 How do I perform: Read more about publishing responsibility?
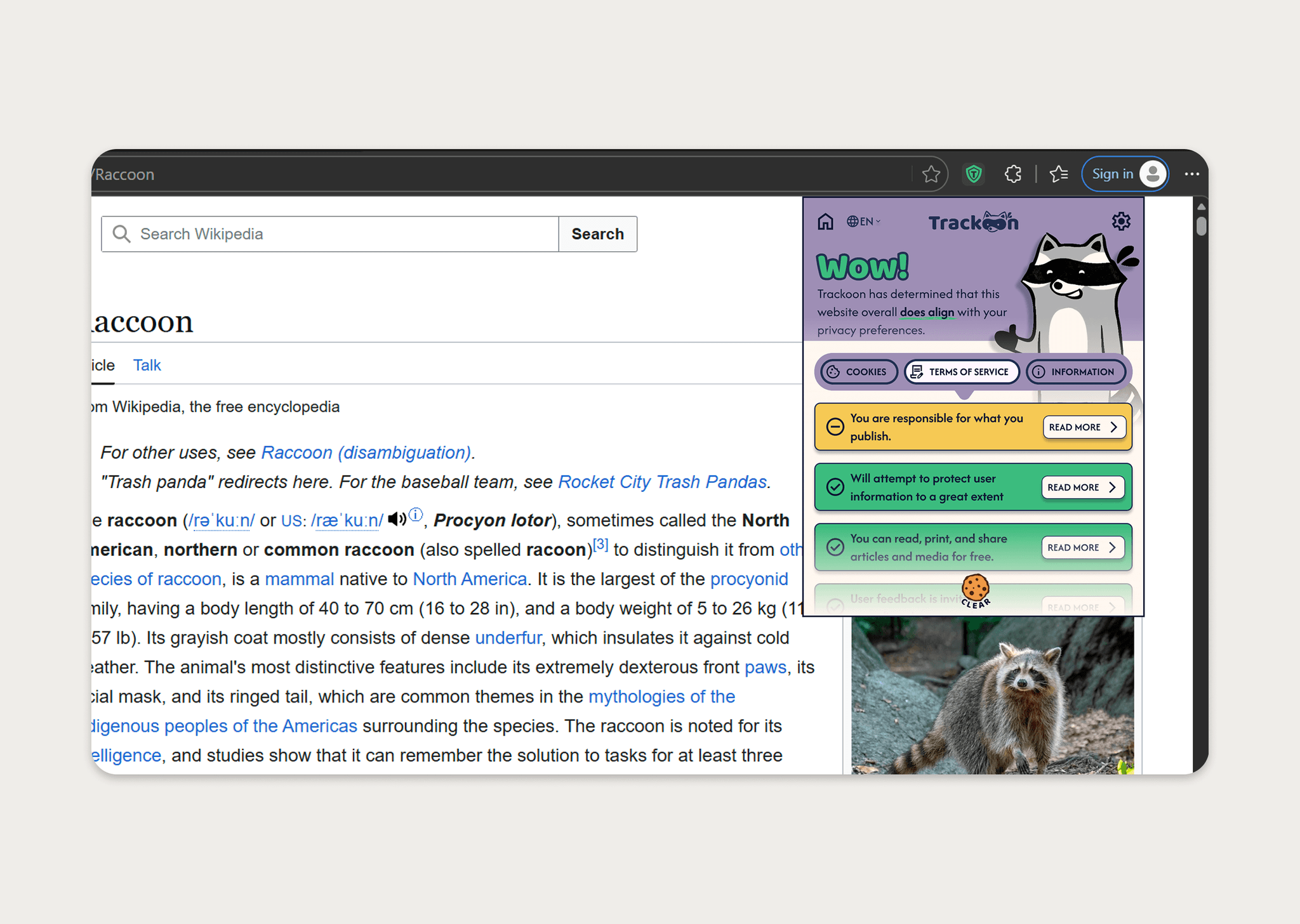tap(1084, 427)
